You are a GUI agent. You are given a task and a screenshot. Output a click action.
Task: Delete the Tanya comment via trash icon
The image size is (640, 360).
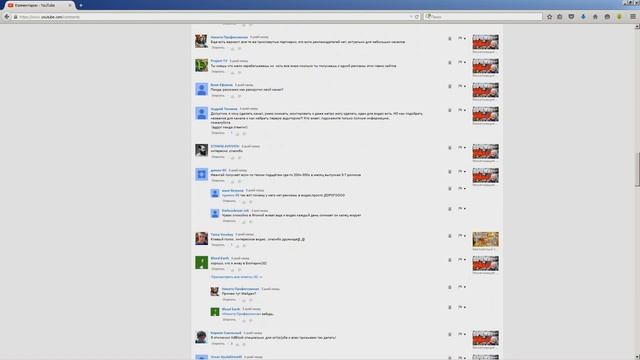pos(450,236)
